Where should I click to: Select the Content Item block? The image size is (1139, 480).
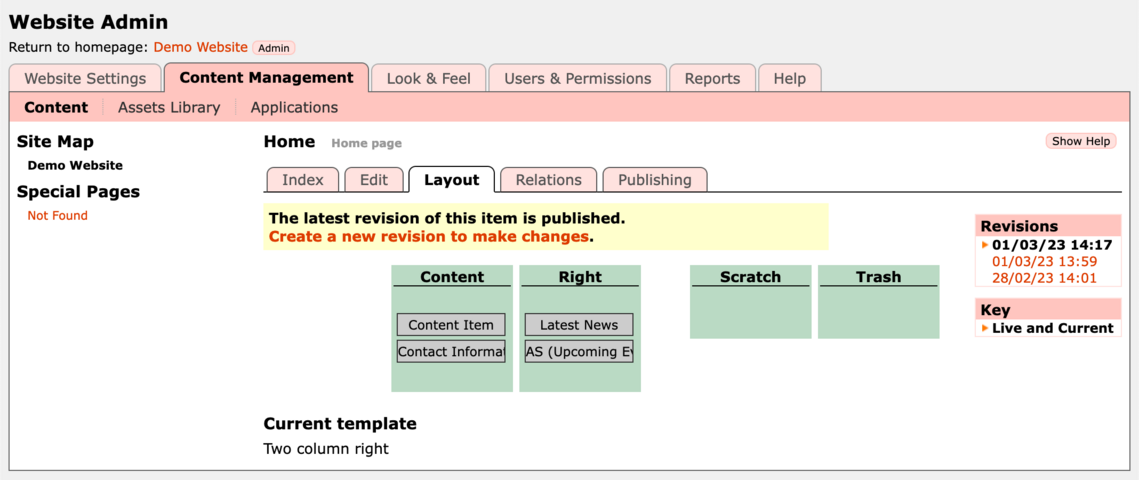click(451, 325)
